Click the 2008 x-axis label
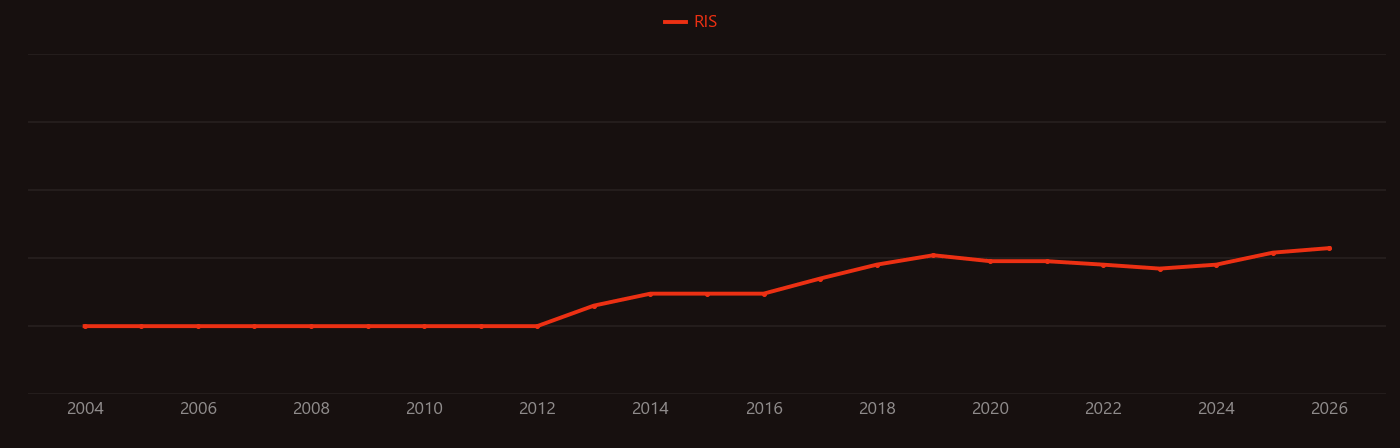This screenshot has height=448, width=1400. [x=311, y=409]
